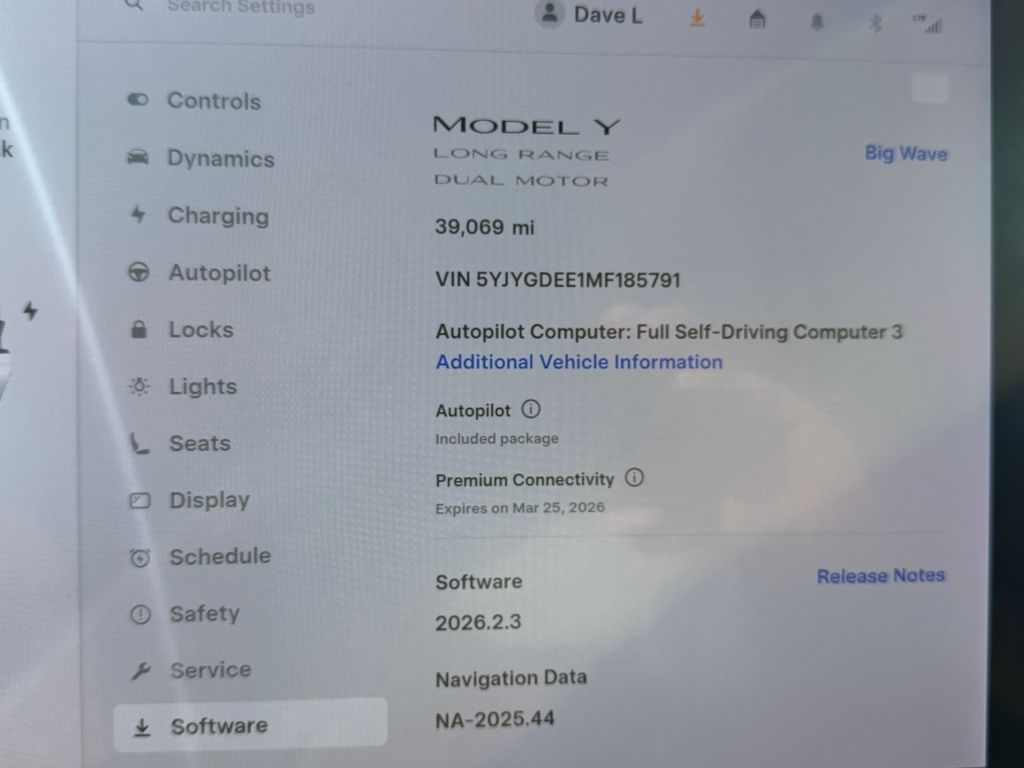
Task: Tap the orange software download icon
Action: [698, 18]
